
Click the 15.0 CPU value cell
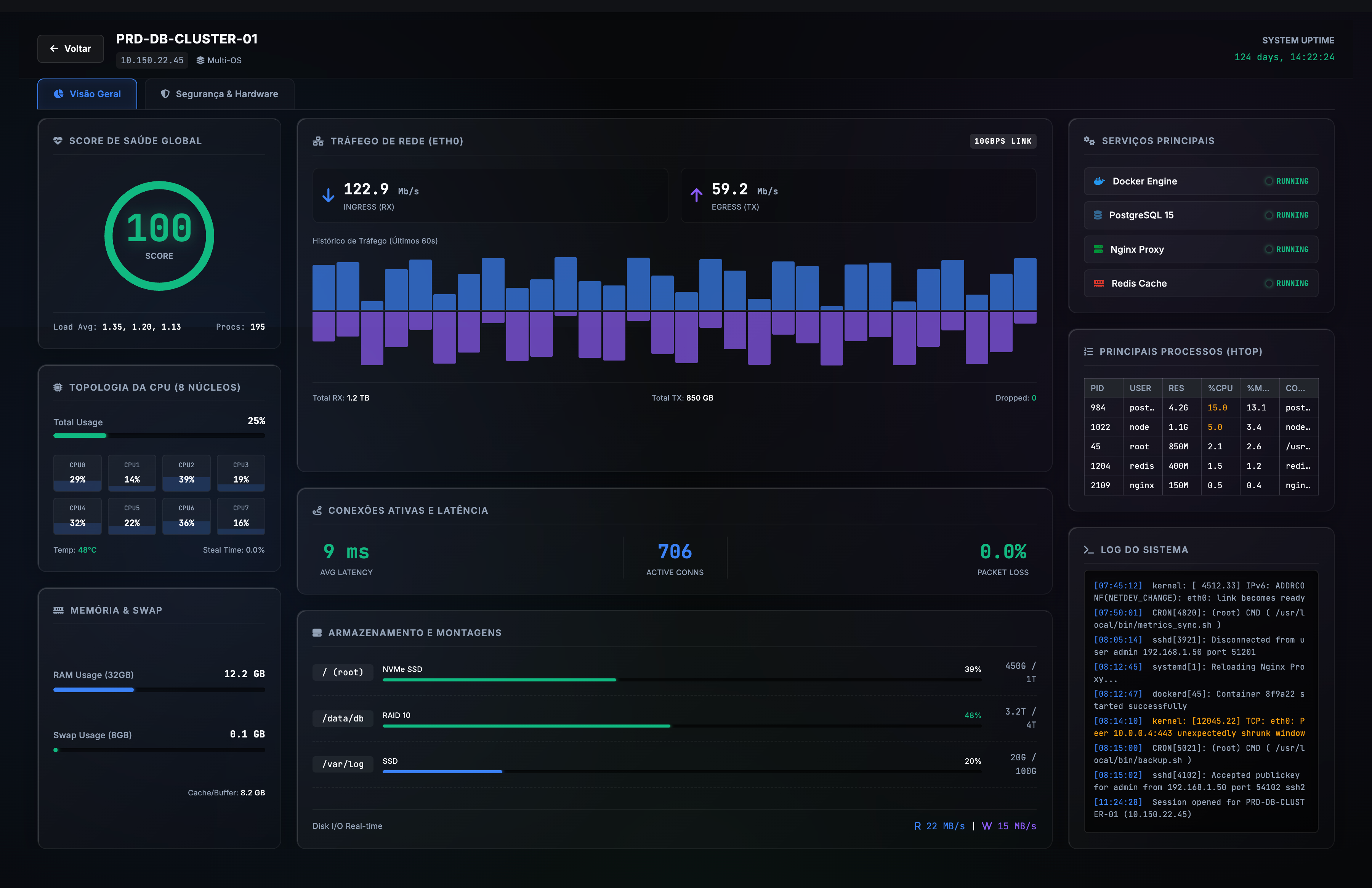pyautogui.click(x=1220, y=408)
